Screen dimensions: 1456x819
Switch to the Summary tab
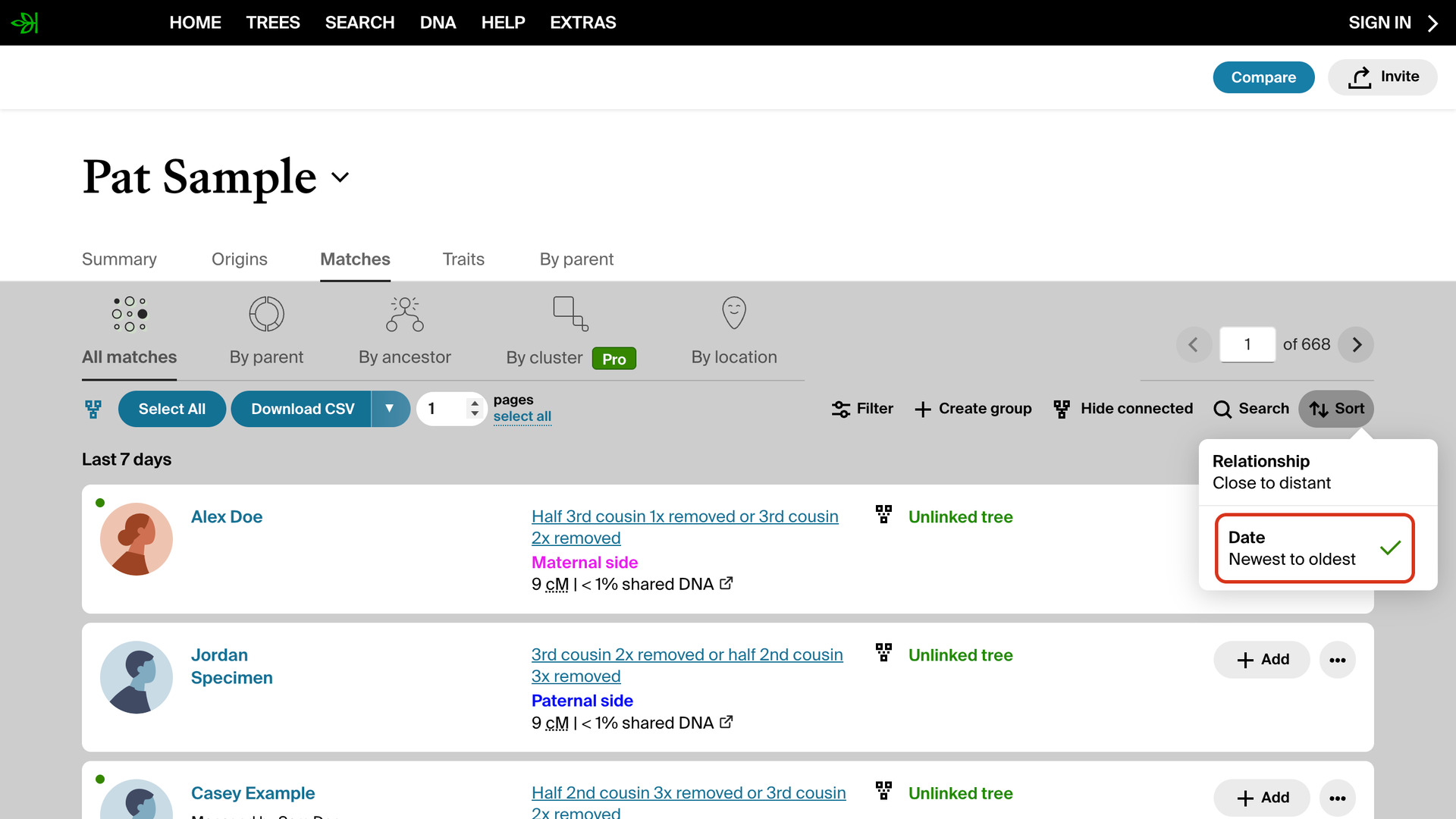point(119,259)
